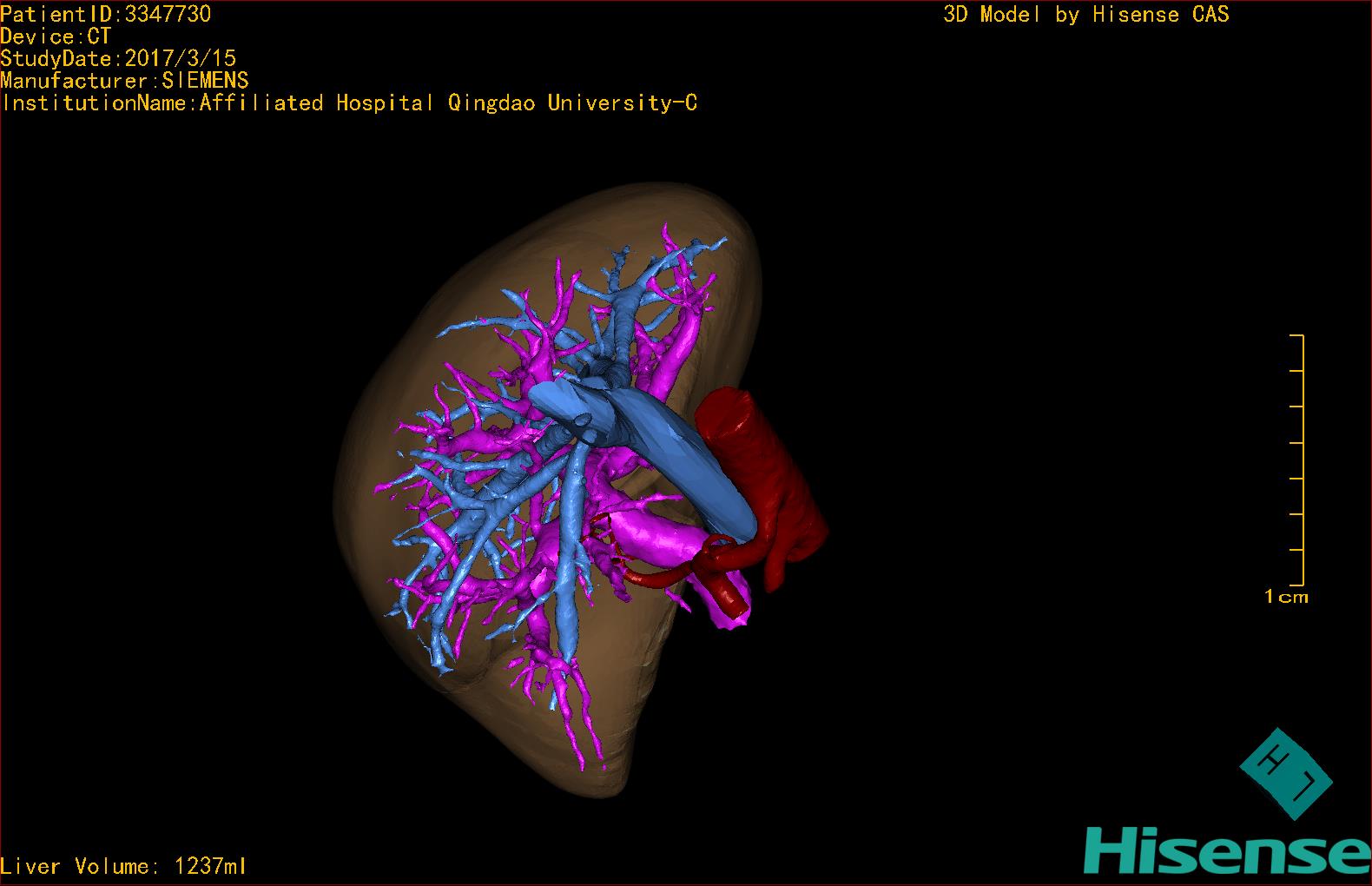
Task: Click the "3D Model by Hisense CAS" title
Action: pyautogui.click(x=1085, y=14)
